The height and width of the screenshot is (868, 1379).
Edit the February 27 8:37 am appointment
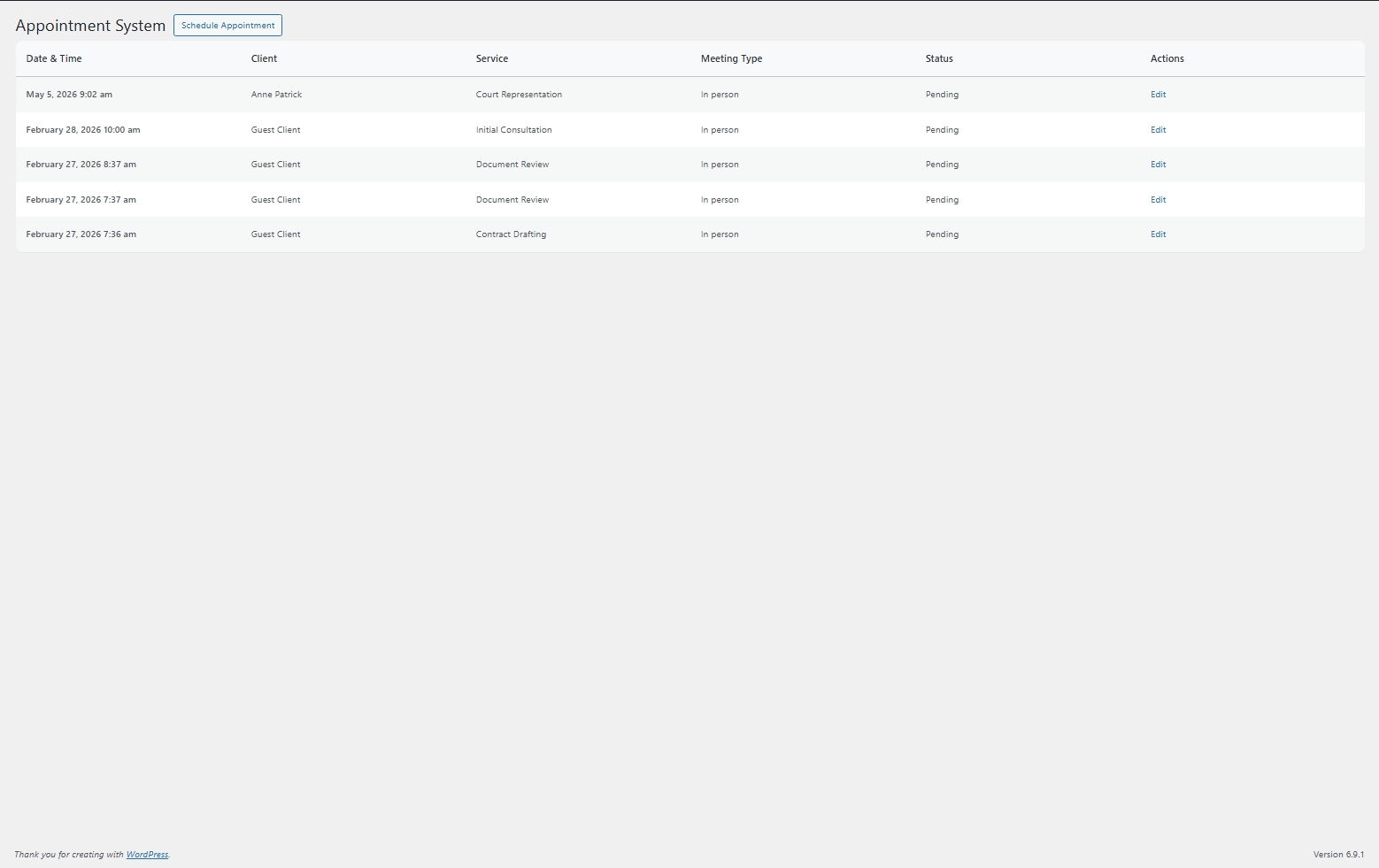[1158, 165]
